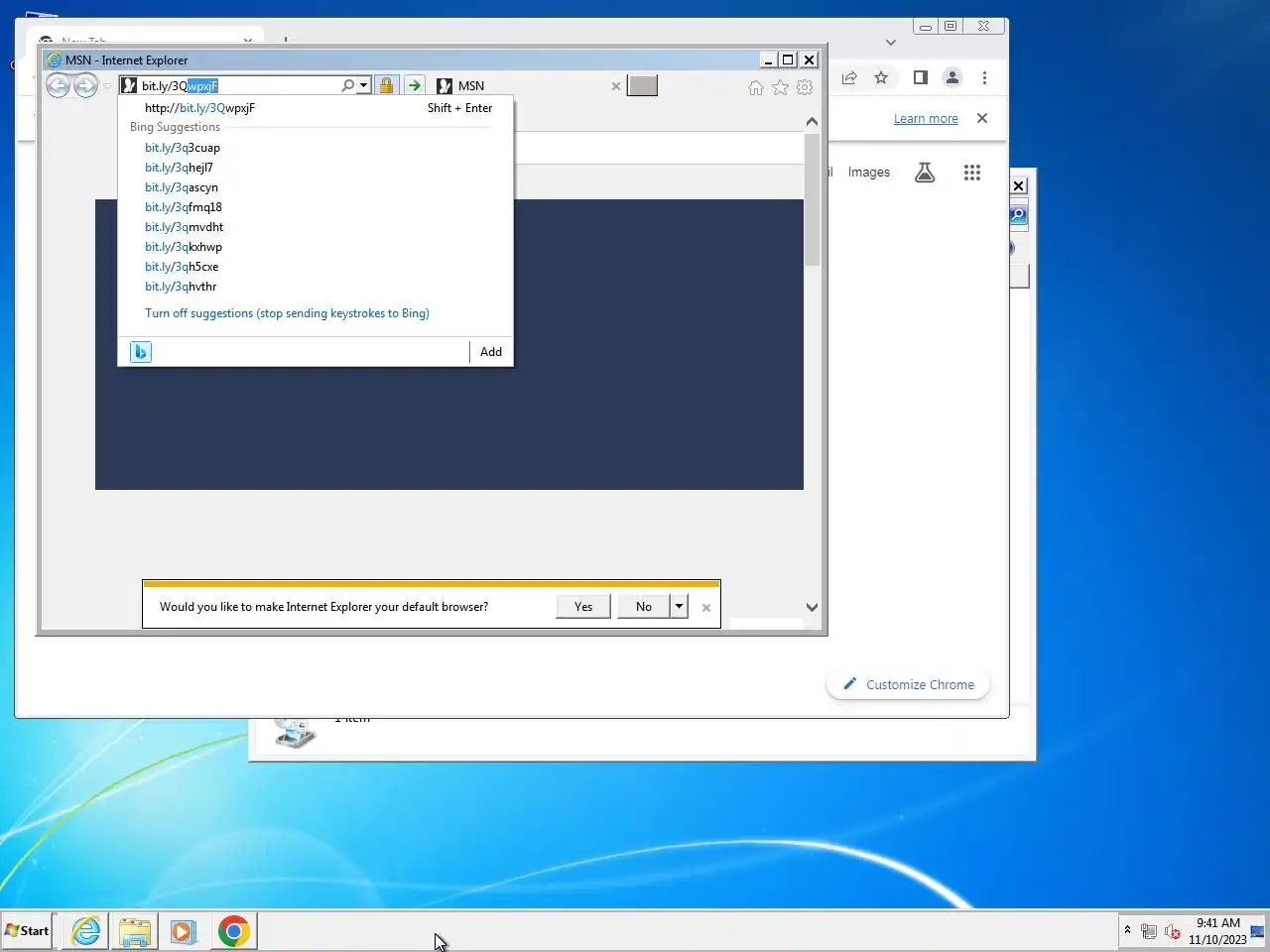Open the Google apps grid
The height and width of the screenshot is (952, 1270).
coord(972,173)
